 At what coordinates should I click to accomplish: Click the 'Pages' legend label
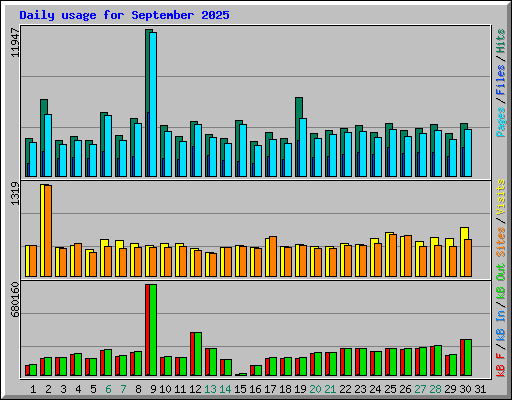point(501,122)
